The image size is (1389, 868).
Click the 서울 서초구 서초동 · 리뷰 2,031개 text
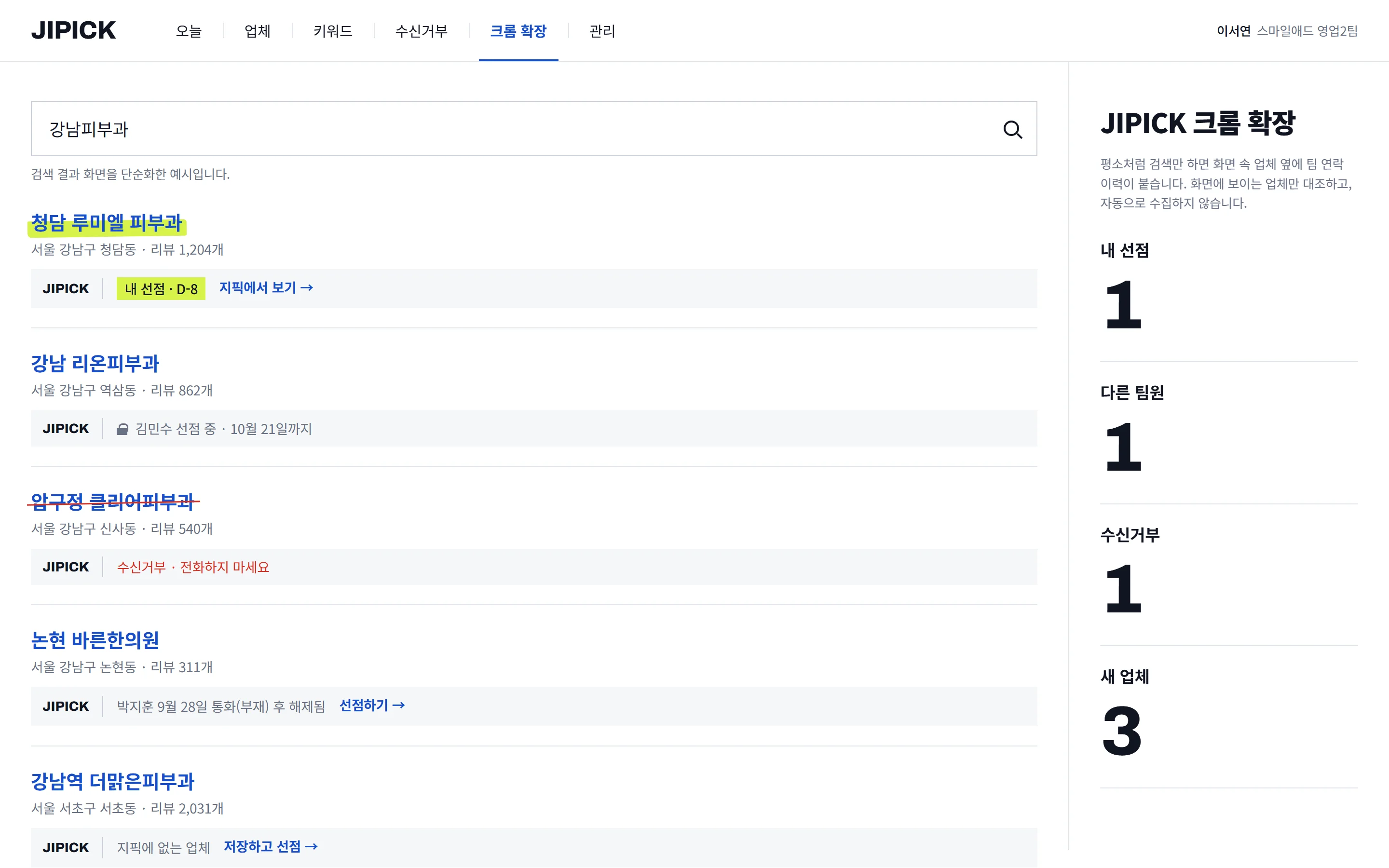point(127,808)
